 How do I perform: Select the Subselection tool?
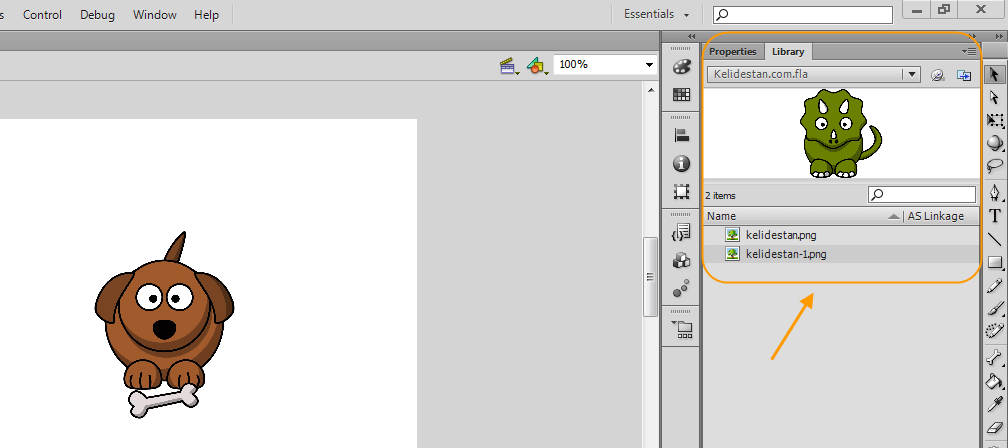[x=994, y=97]
